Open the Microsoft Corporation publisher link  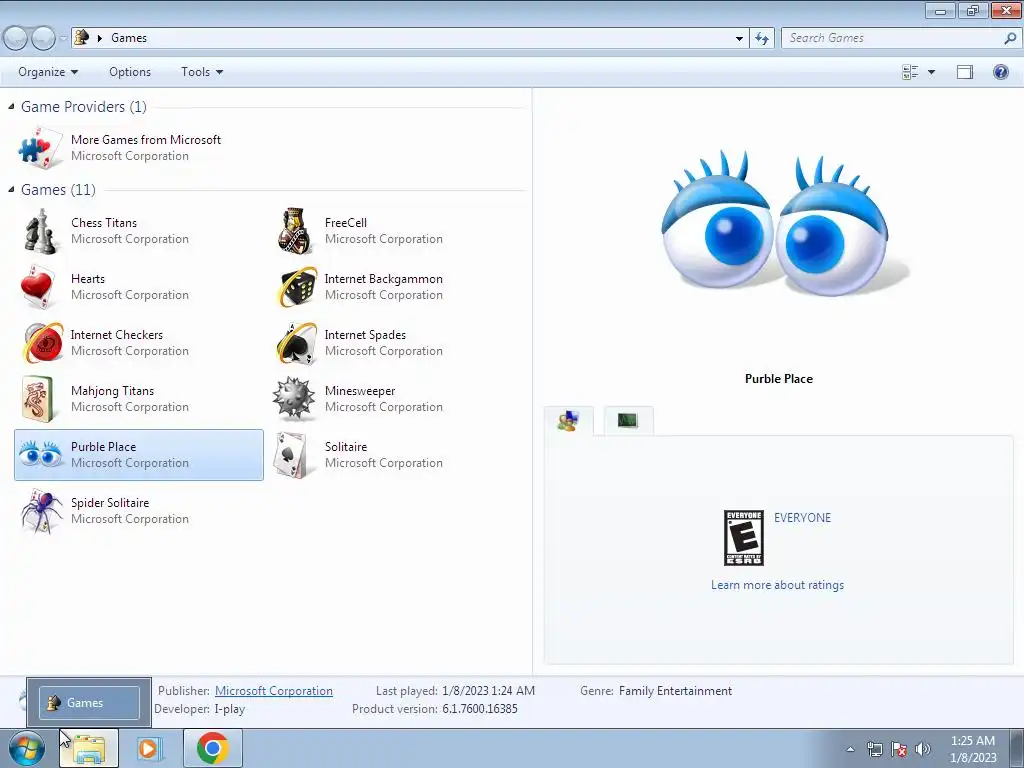(274, 691)
